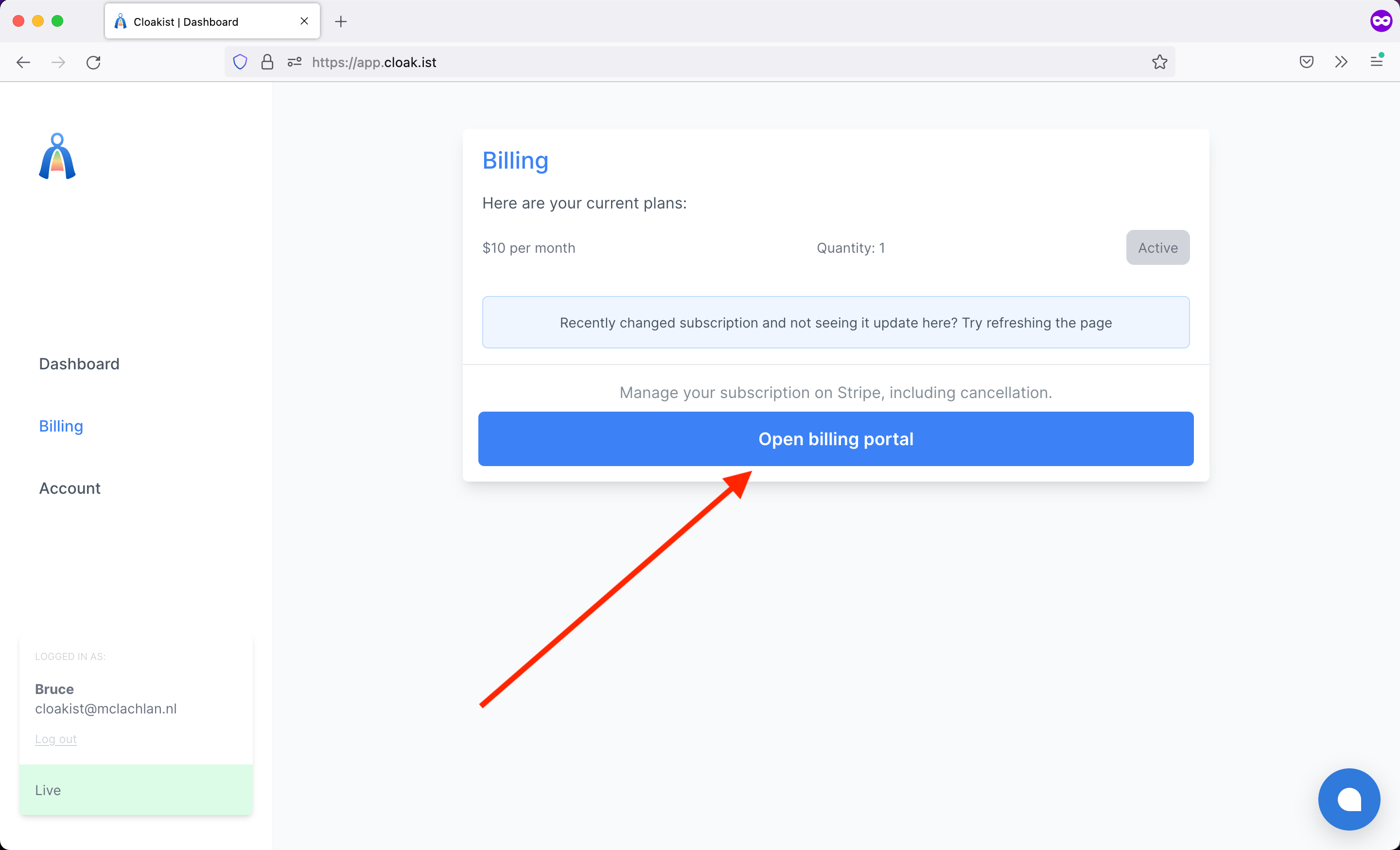Click the Cloakist logo in sidebar
1400x850 pixels.
point(57,156)
